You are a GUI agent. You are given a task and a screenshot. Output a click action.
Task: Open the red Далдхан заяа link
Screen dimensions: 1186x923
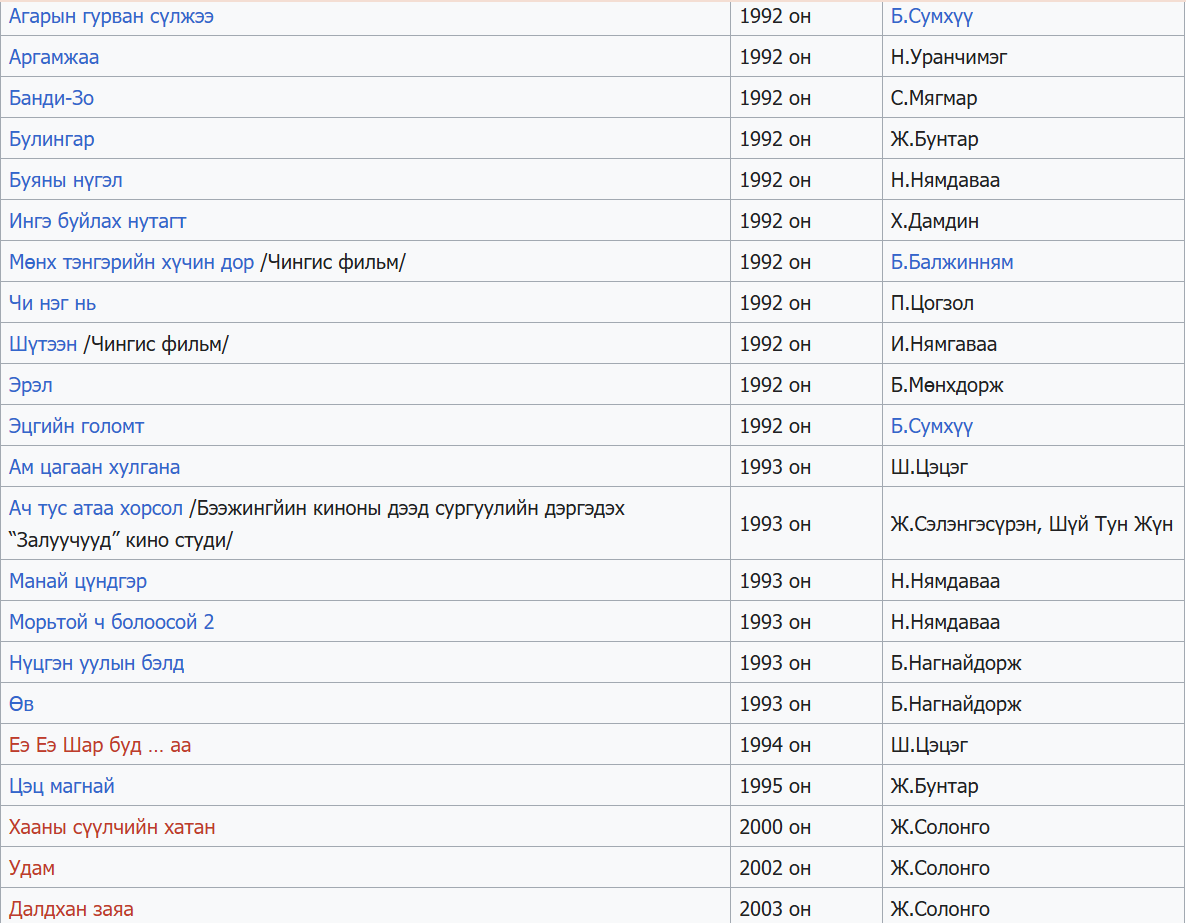[x=71, y=909]
